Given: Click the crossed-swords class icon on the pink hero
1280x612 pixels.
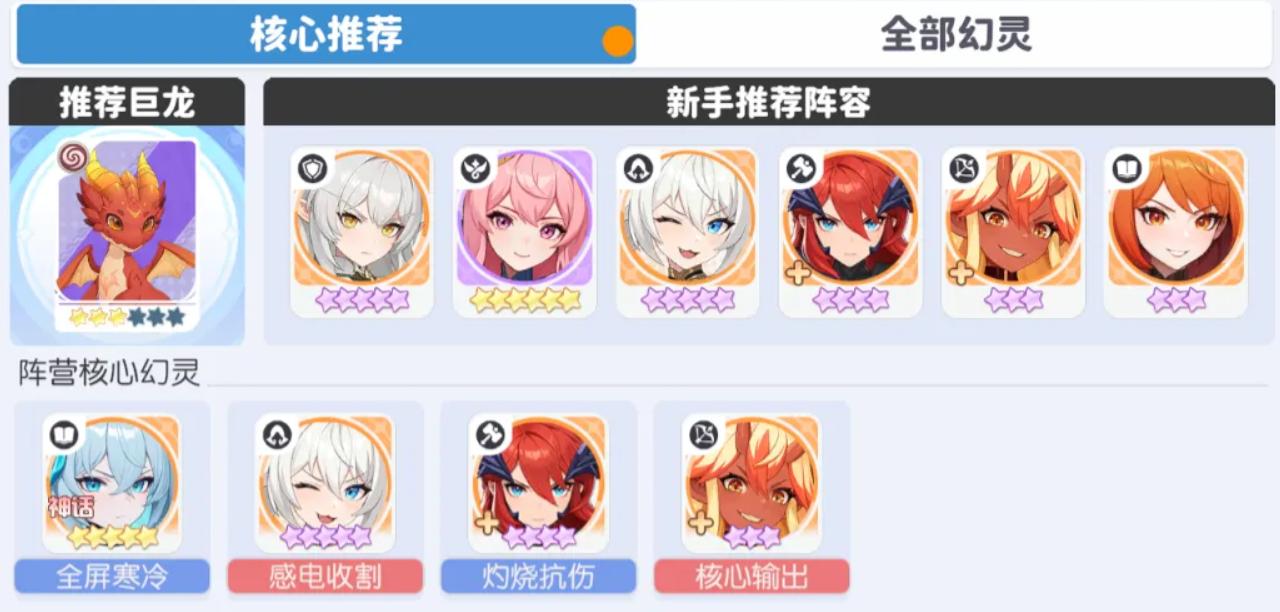Looking at the screenshot, I should [474, 170].
